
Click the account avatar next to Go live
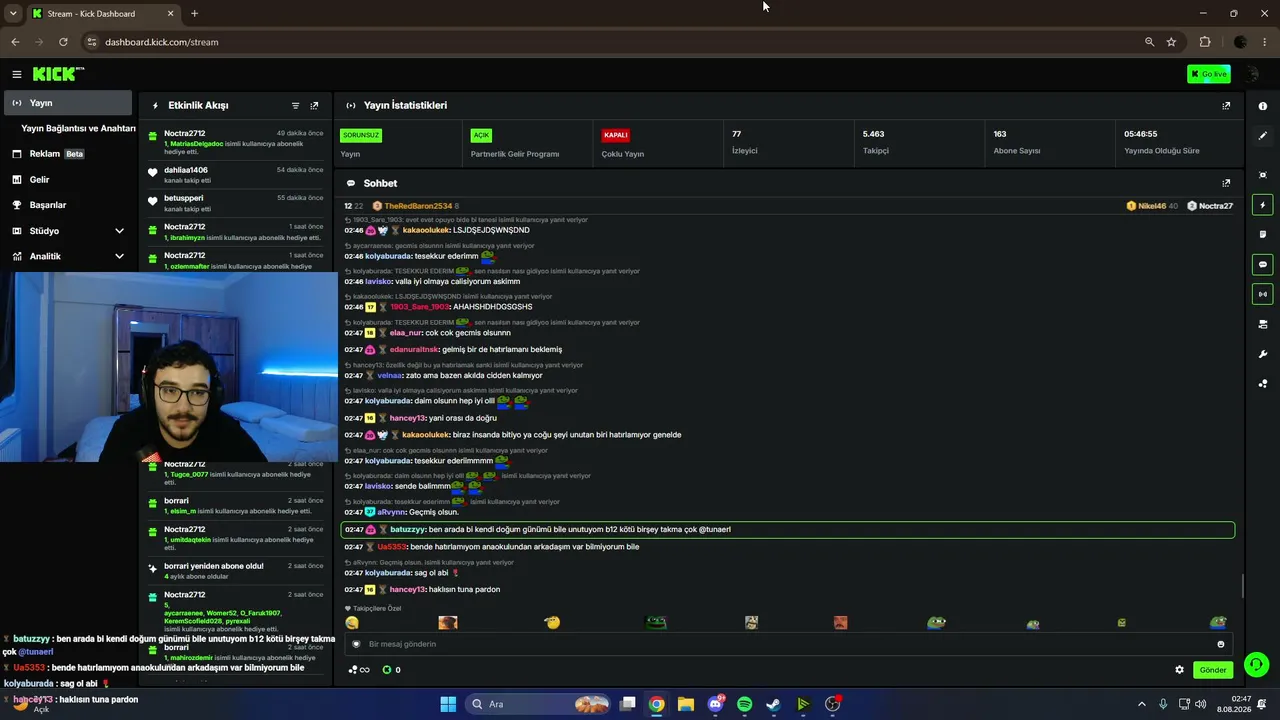point(1252,74)
